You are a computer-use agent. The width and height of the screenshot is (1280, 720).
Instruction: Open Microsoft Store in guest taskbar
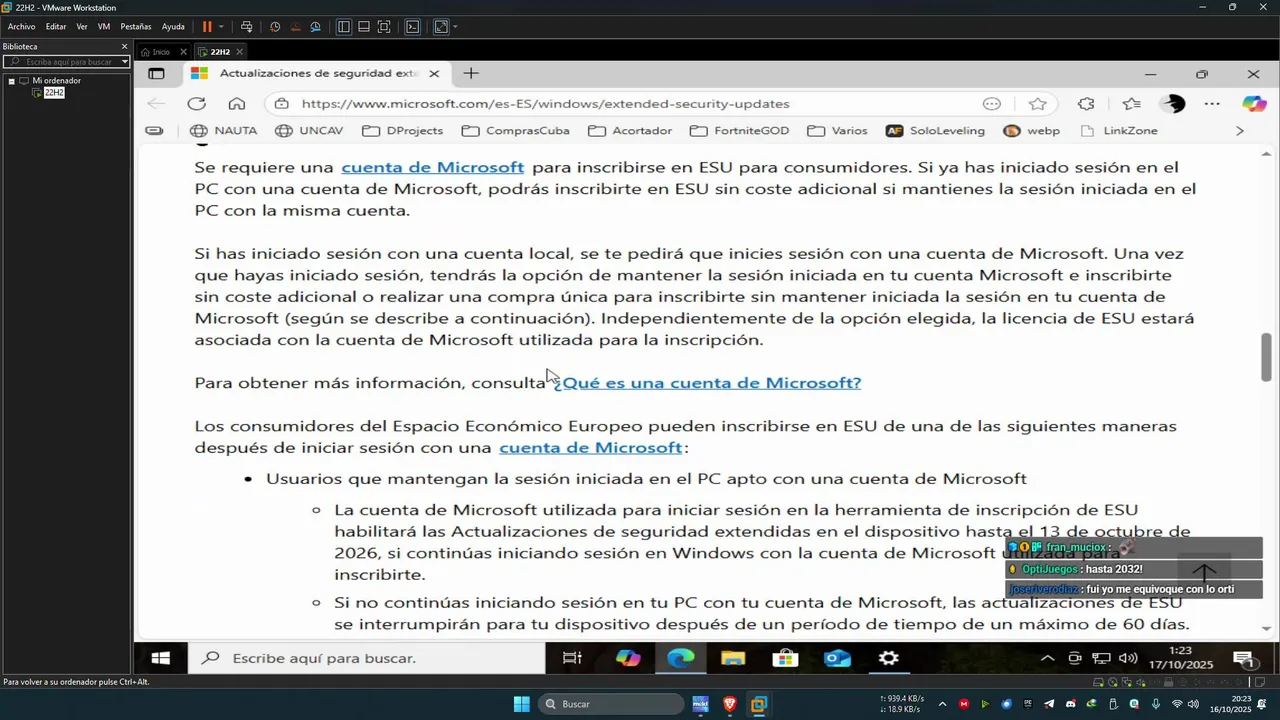coord(785,658)
